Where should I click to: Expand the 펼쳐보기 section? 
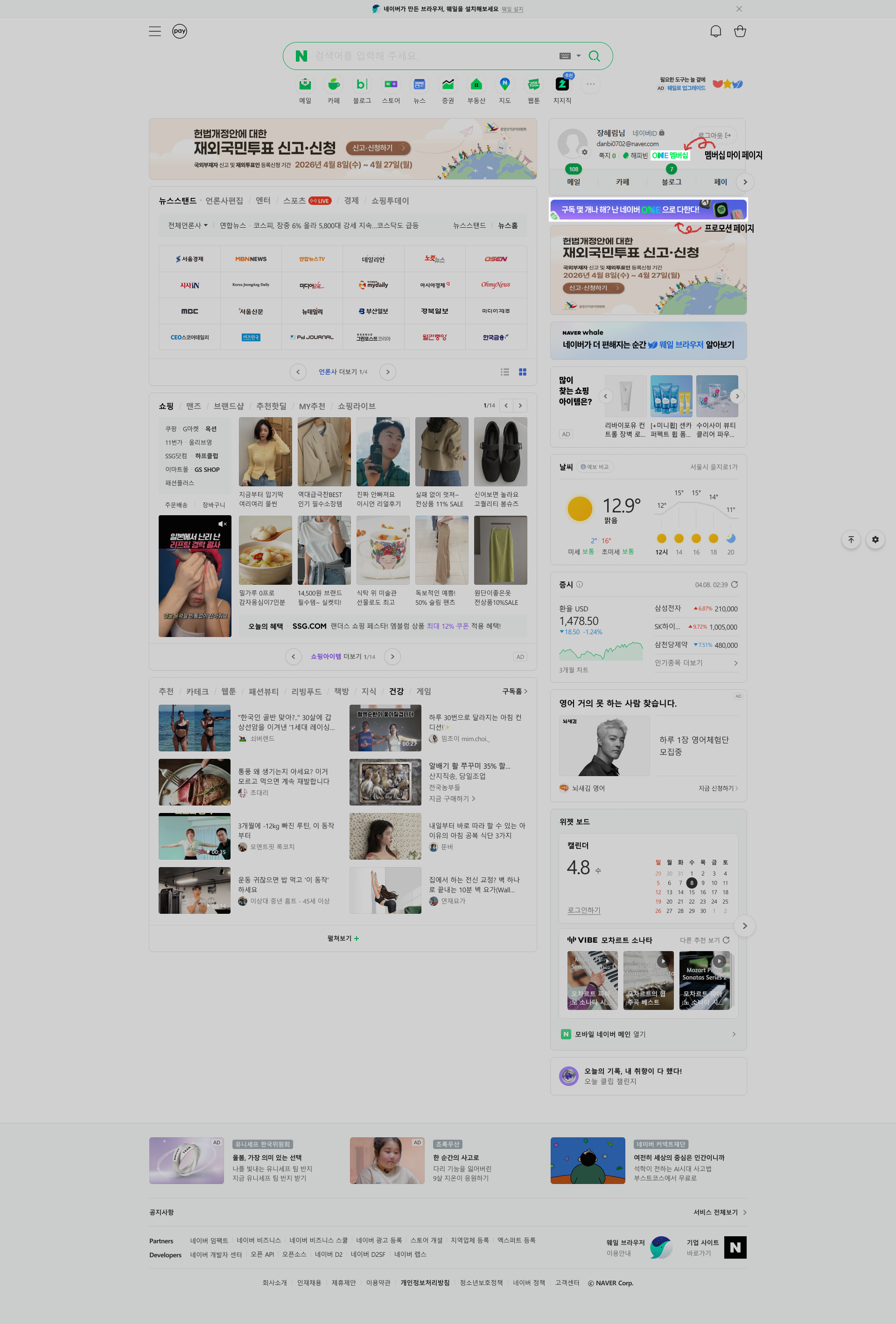343,939
